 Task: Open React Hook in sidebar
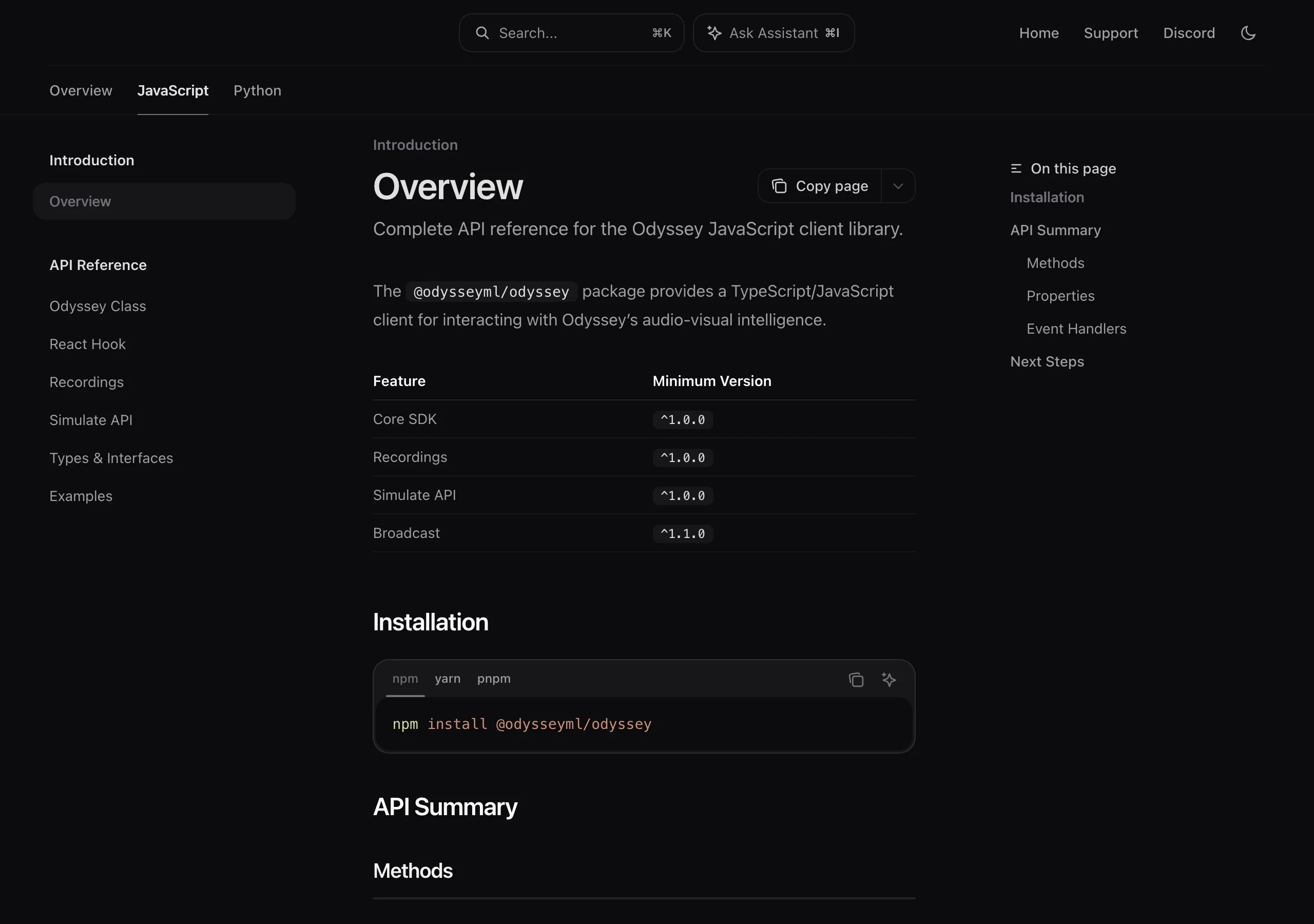click(88, 344)
